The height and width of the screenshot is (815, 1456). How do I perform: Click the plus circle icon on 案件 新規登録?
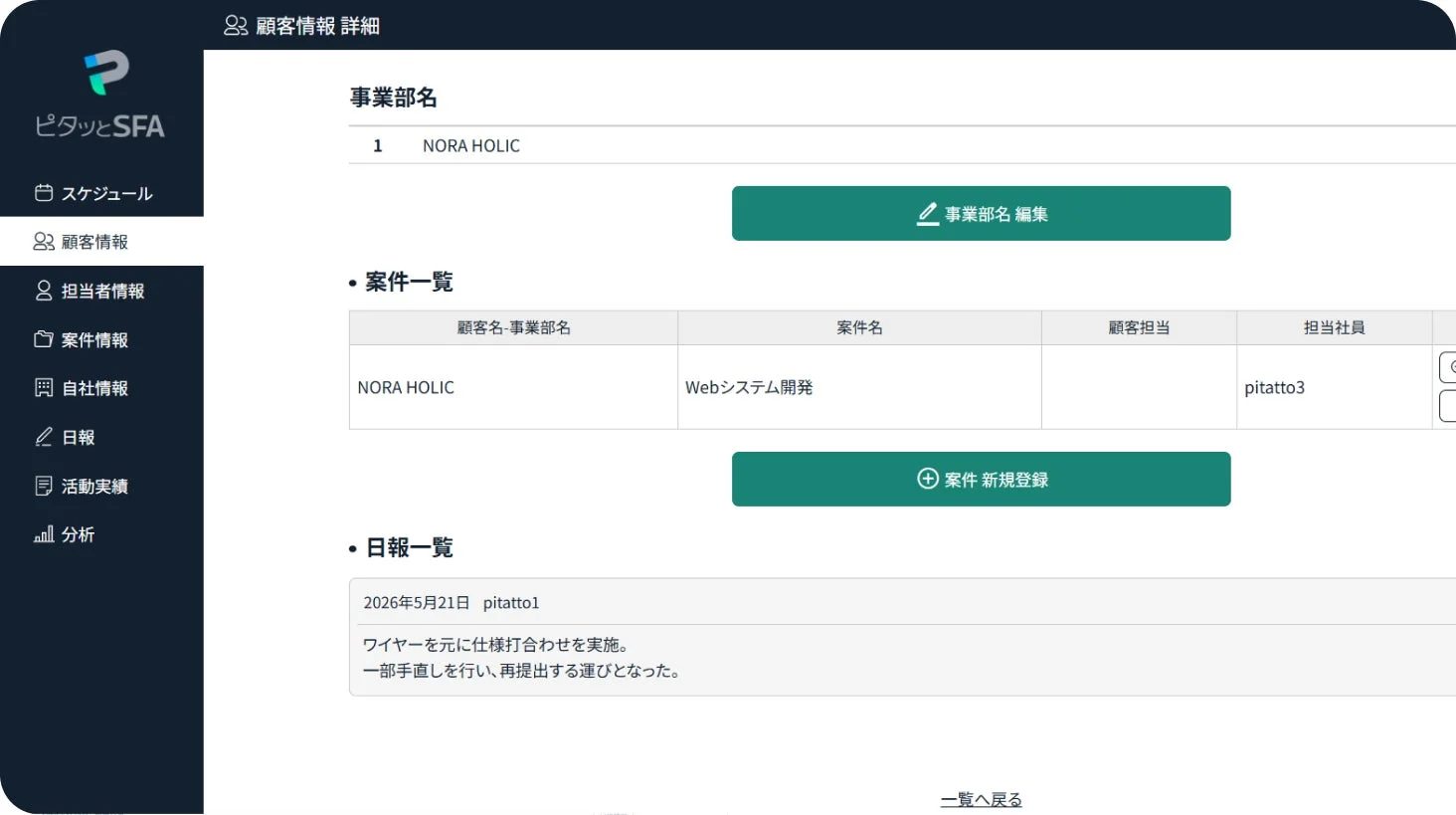[x=928, y=479]
